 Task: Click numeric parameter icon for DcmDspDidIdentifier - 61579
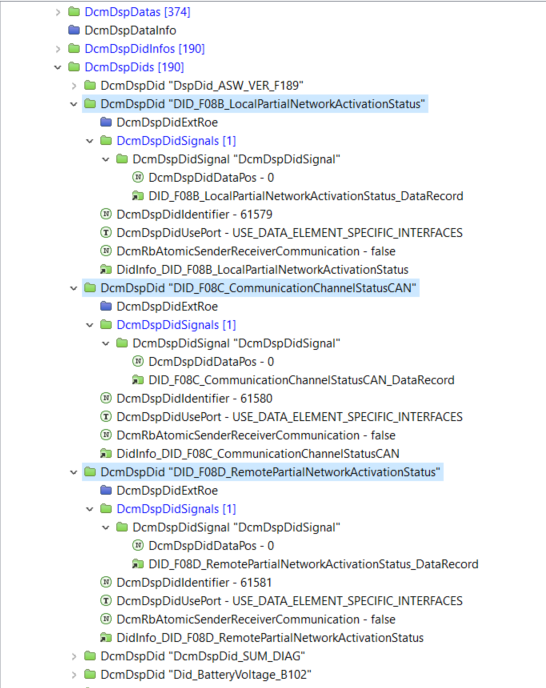[106, 214]
